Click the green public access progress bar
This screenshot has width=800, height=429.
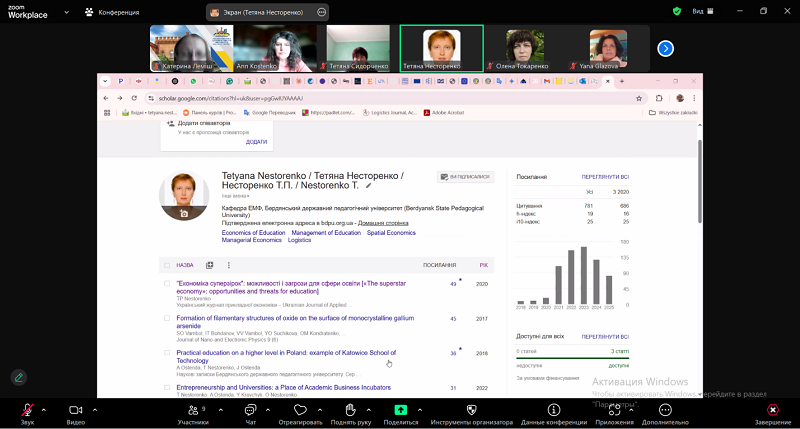pyautogui.click(x=572, y=358)
